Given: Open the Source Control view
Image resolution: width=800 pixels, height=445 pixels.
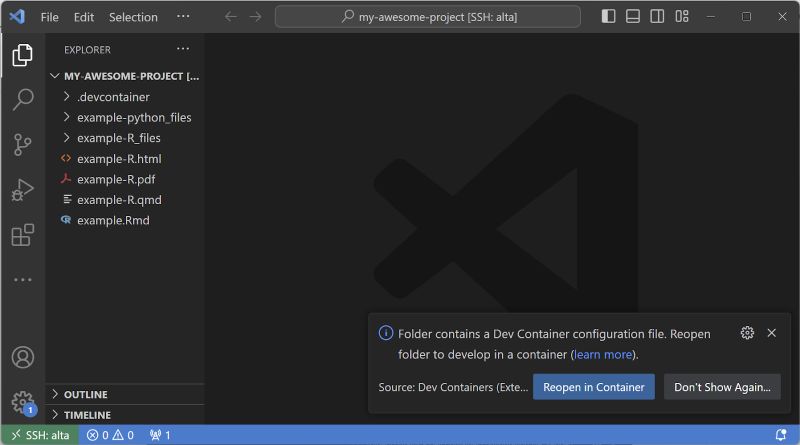Looking at the screenshot, I should [x=22, y=144].
